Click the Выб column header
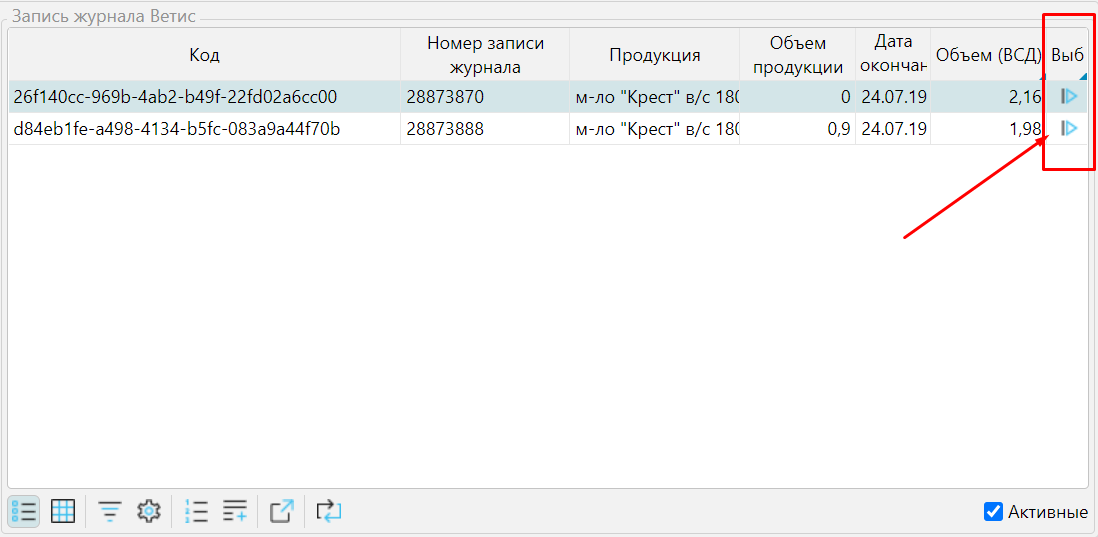 [x=1067, y=55]
